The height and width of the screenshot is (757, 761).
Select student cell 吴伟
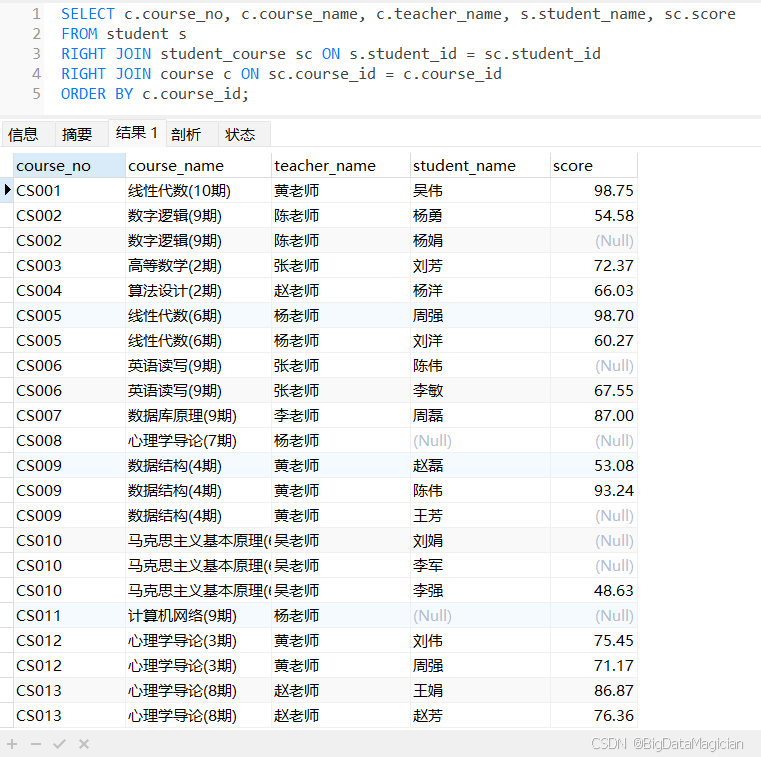[480, 191]
